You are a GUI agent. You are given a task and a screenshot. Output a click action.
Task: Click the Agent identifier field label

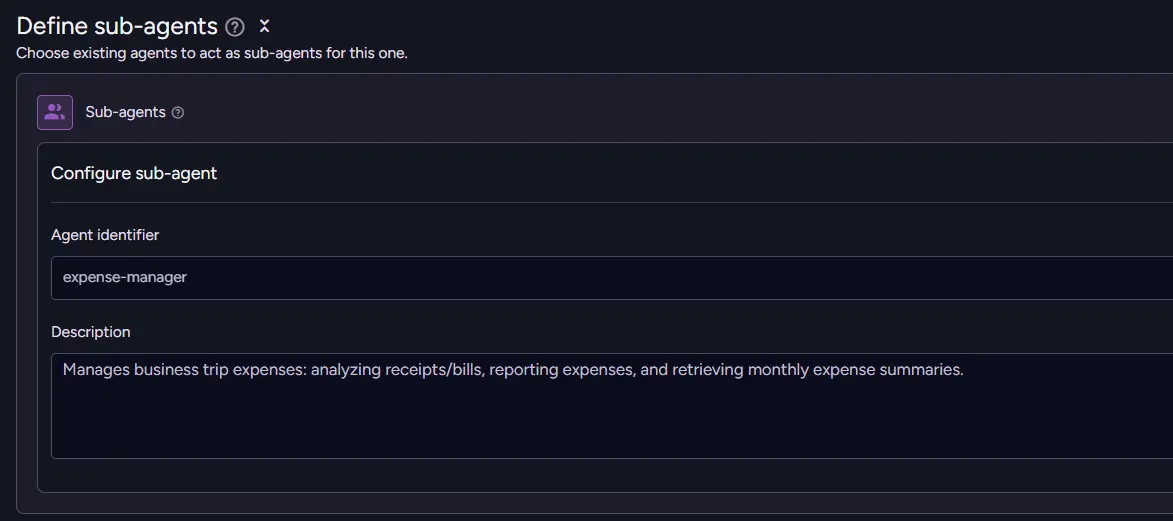tap(105, 235)
